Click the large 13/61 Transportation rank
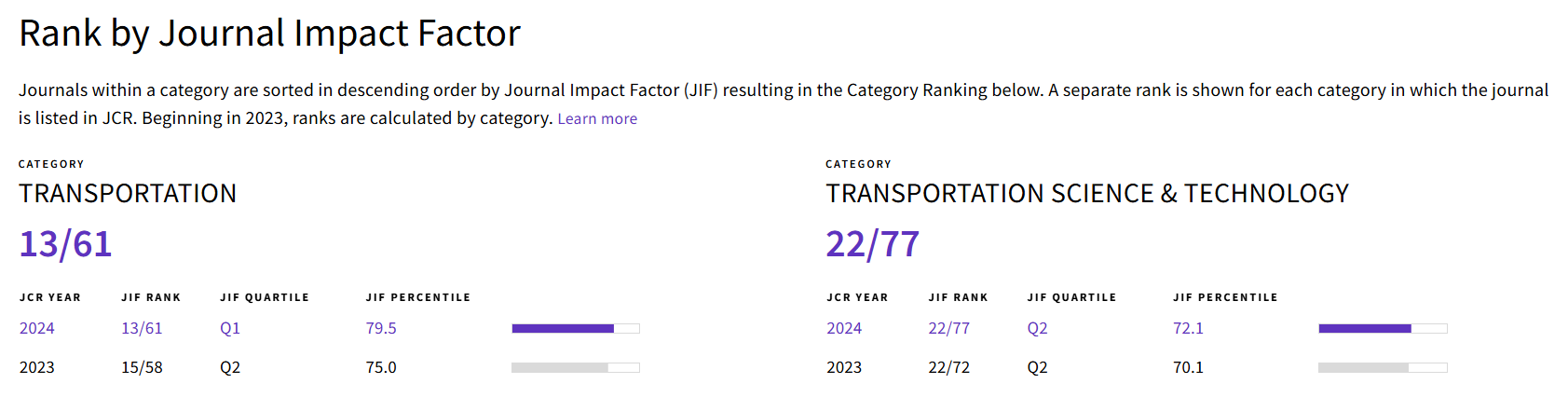Viewport: 1568px width, 411px height. [66, 244]
